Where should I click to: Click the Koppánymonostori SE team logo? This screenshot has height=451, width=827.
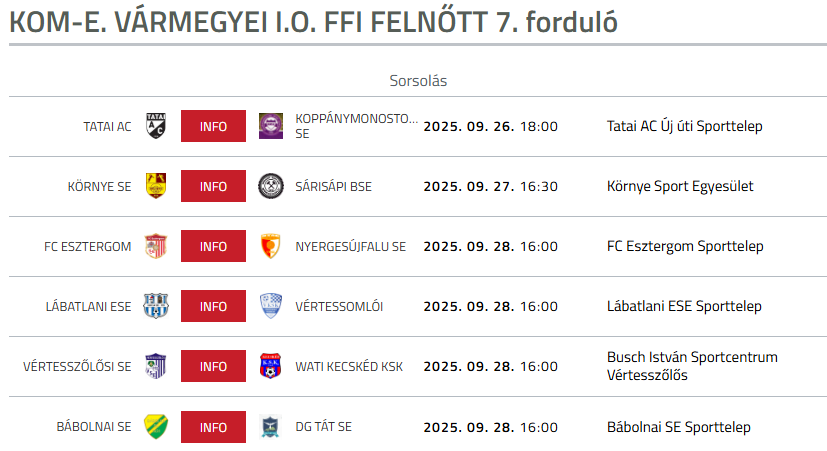[270, 126]
